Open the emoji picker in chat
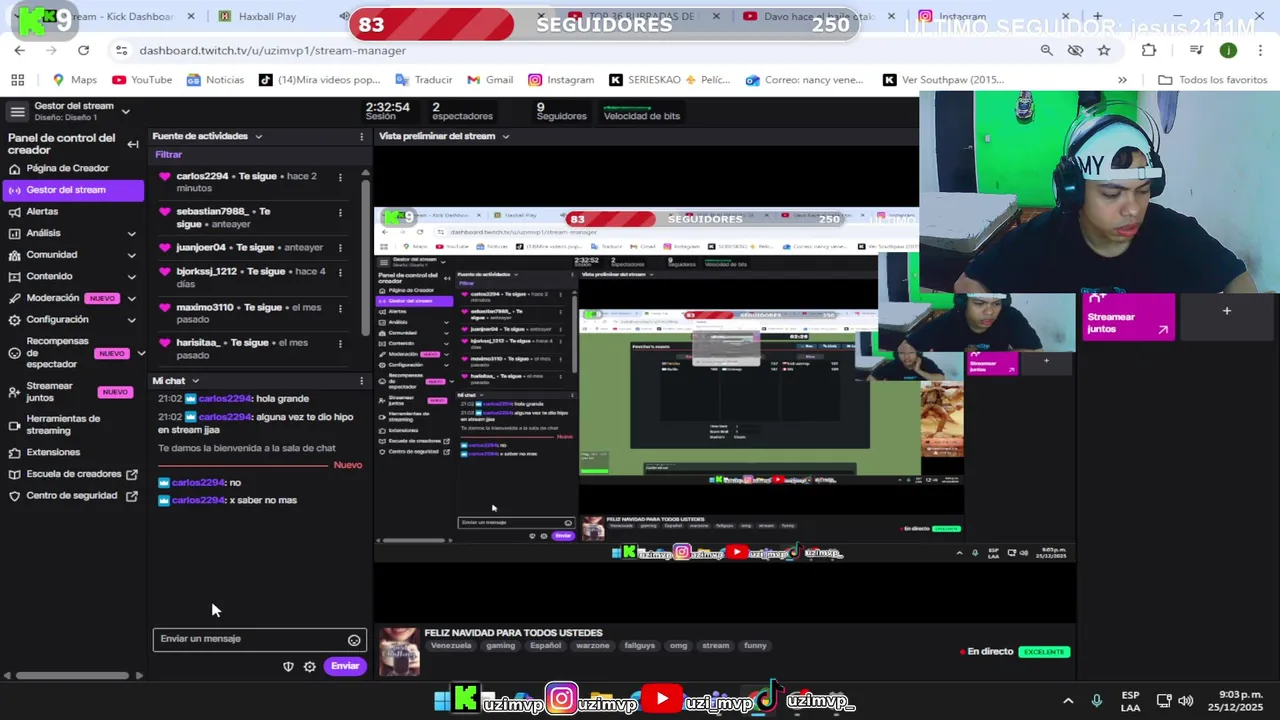This screenshot has height=720, width=1280. pyautogui.click(x=354, y=640)
